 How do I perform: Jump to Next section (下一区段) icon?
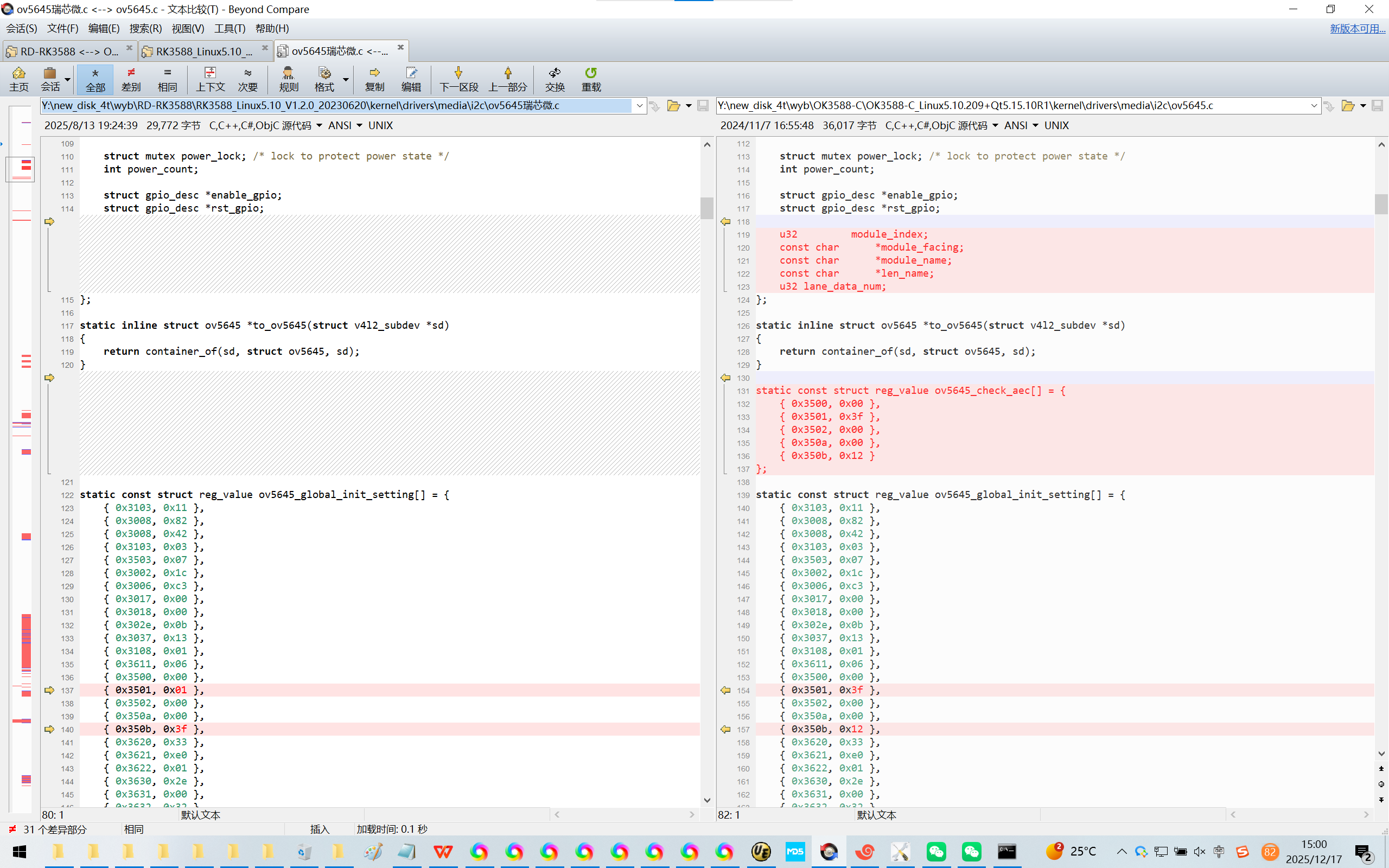tap(458, 79)
